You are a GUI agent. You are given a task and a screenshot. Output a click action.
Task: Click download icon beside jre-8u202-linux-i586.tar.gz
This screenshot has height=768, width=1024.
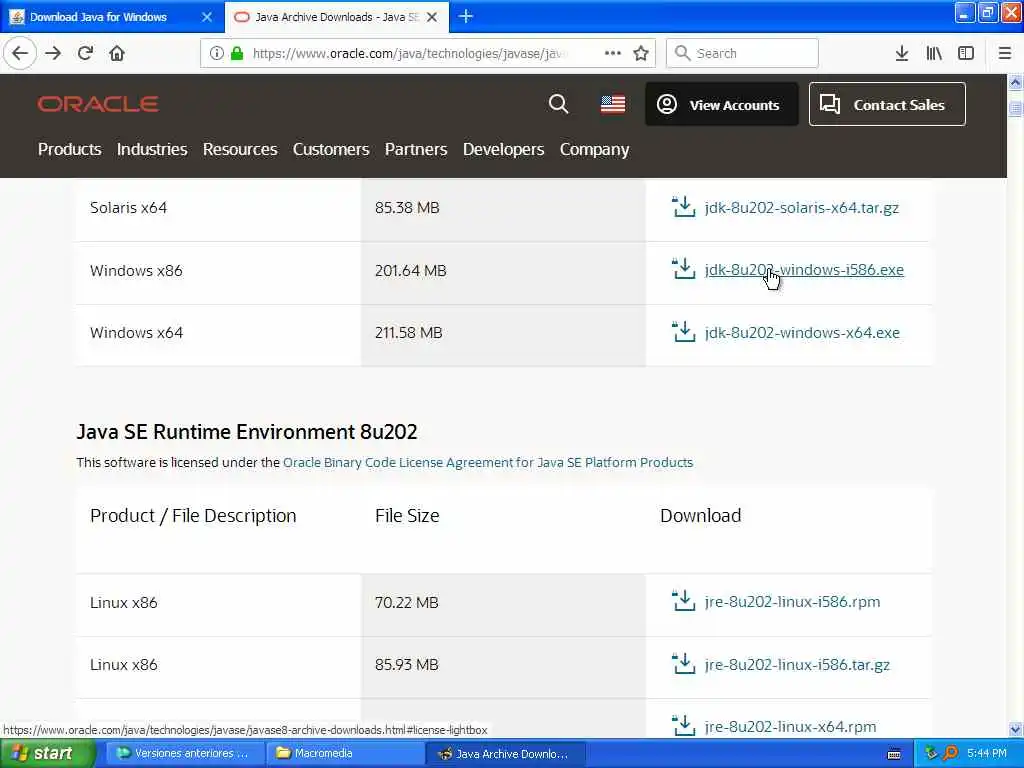tap(684, 664)
